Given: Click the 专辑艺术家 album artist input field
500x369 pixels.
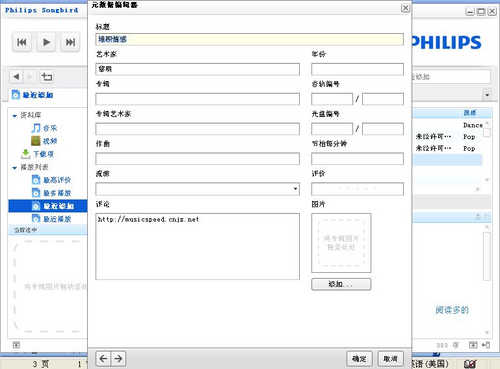Looking at the screenshot, I should [x=197, y=129].
